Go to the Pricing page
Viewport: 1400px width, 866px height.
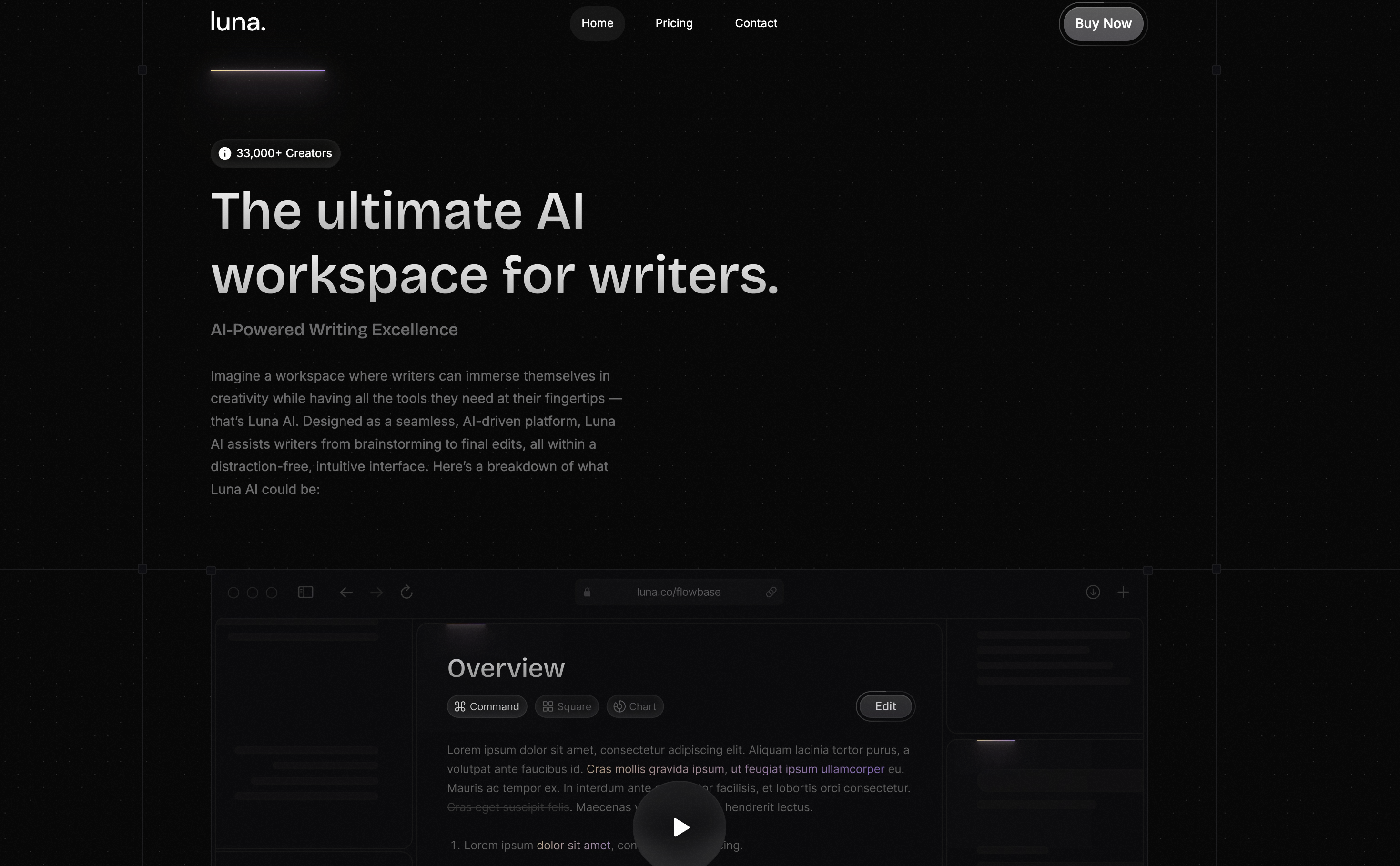click(674, 23)
